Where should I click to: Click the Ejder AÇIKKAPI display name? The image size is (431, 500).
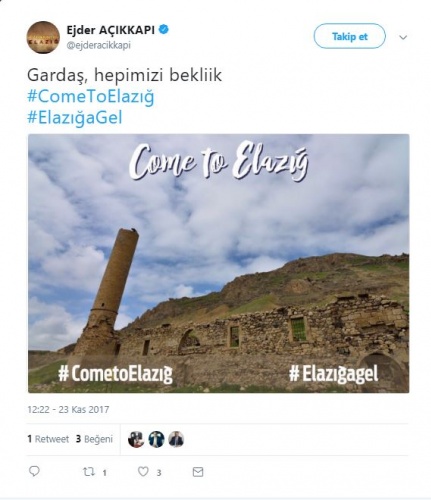click(110, 30)
